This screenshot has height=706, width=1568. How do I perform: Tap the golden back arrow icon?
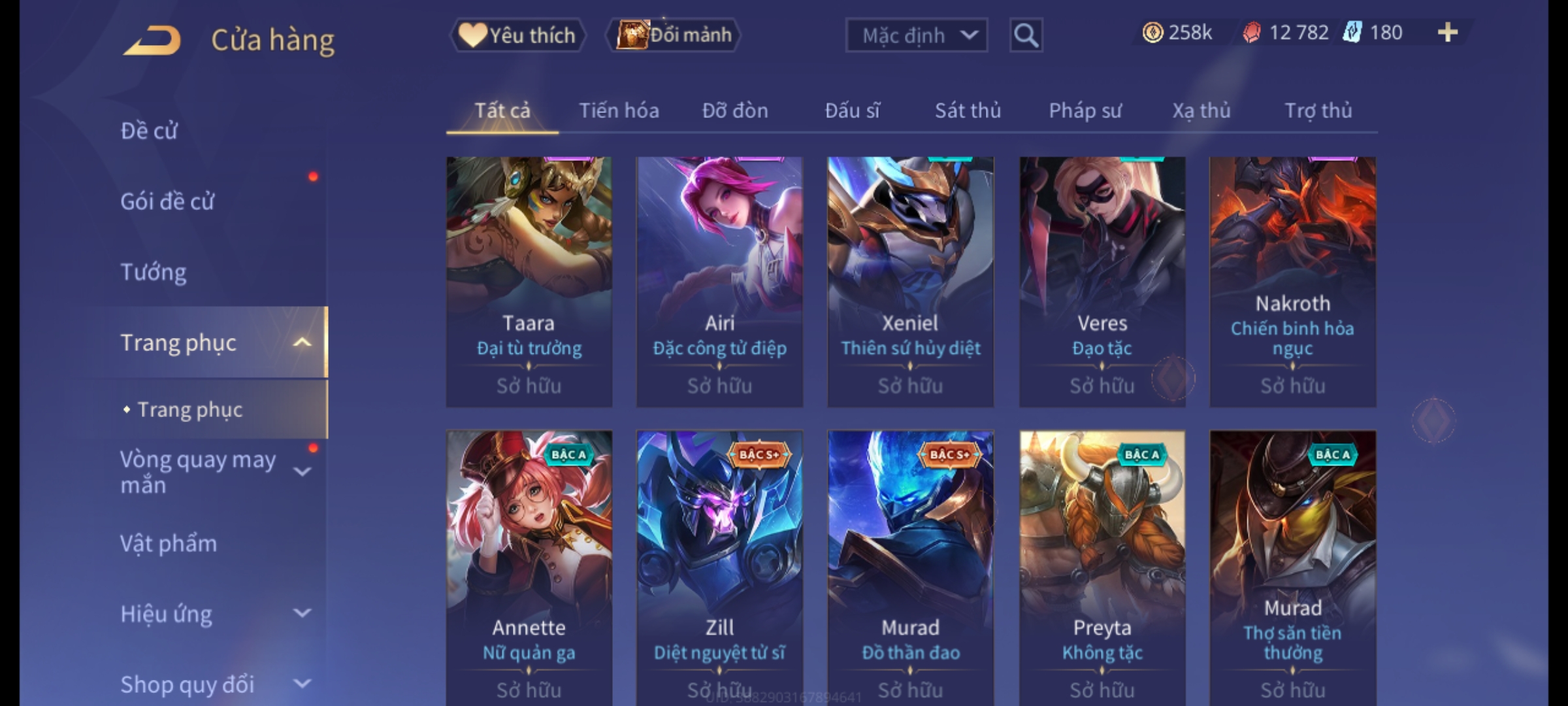[152, 41]
